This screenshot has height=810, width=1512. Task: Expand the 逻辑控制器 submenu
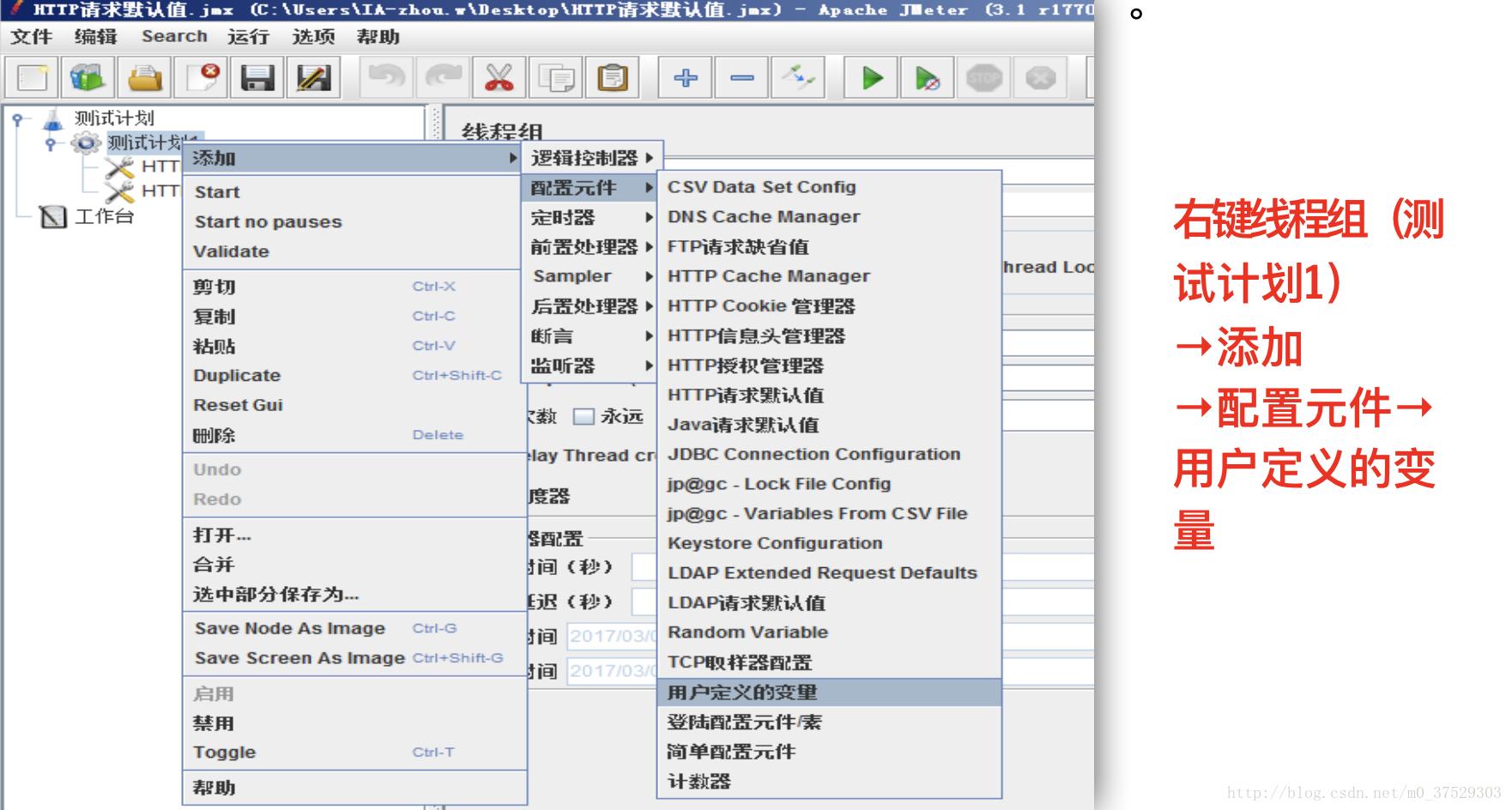click(584, 157)
